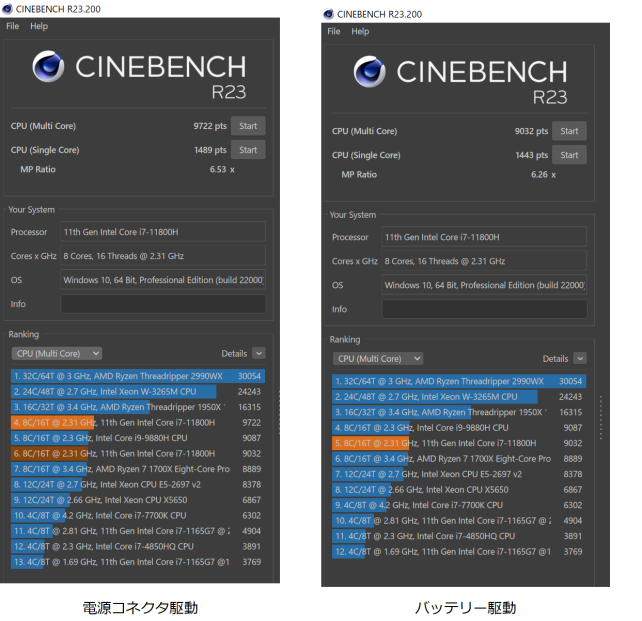Select rank 11 i7-4850HQ row, right window
642x621 pixels.
point(459,536)
